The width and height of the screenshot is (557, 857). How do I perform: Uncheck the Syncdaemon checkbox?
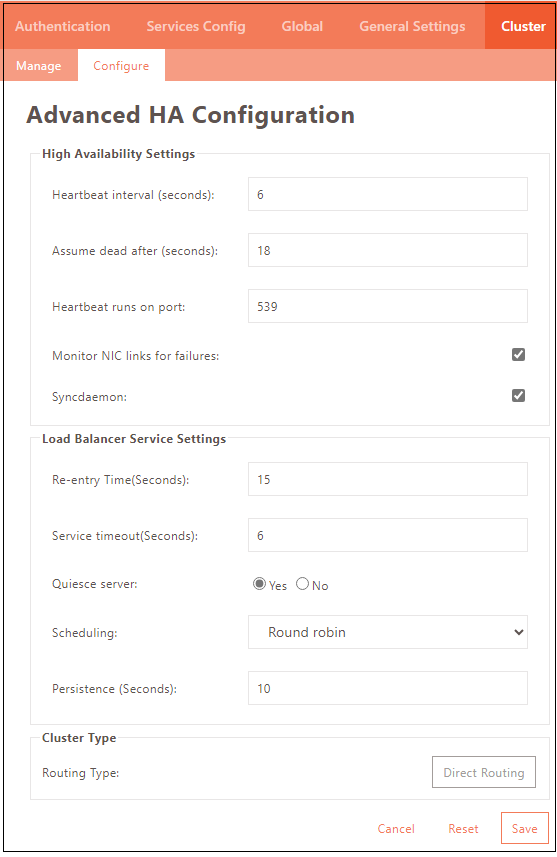tap(518, 395)
